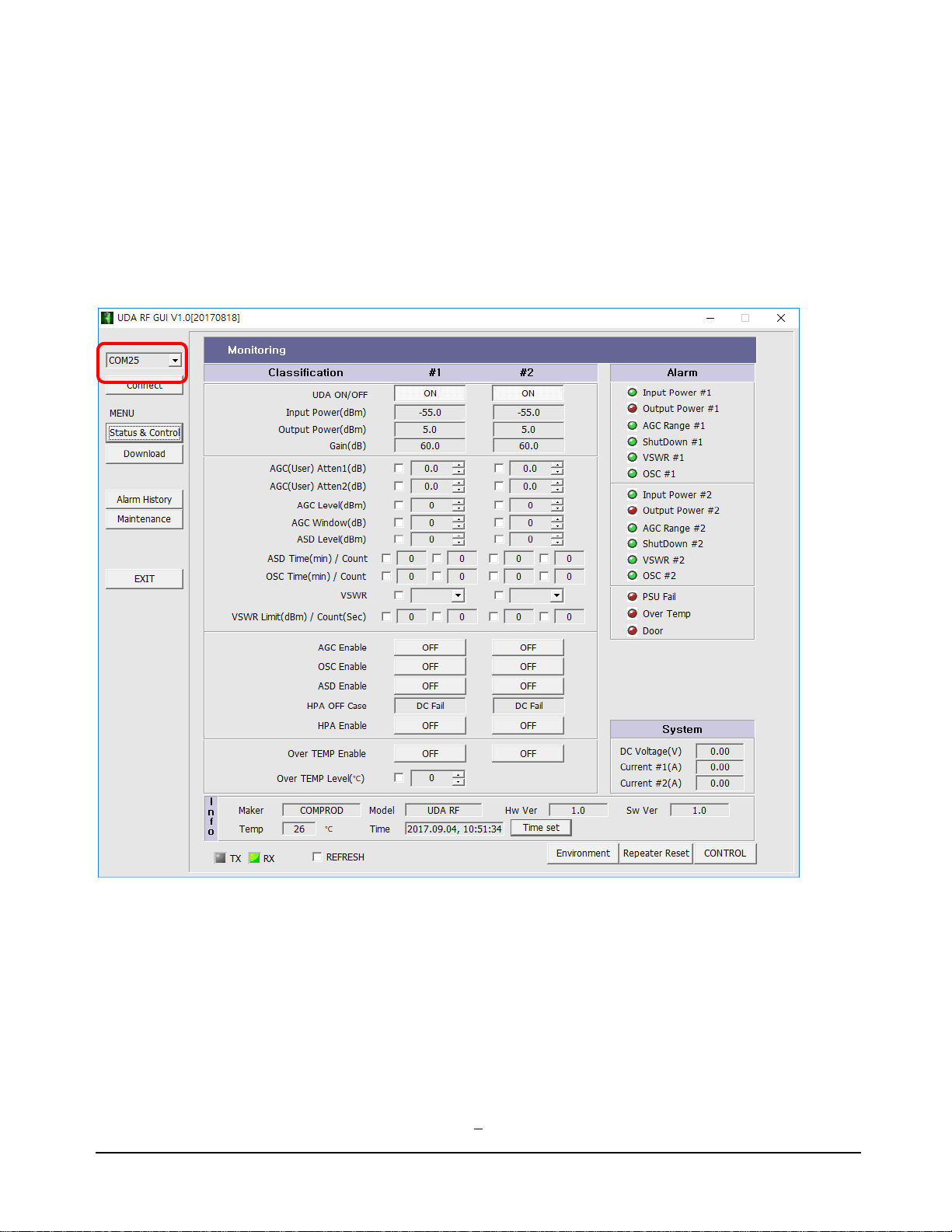Viewport: 952px width, 1232px height.
Task: Open the Alarm History page
Action: [145, 500]
